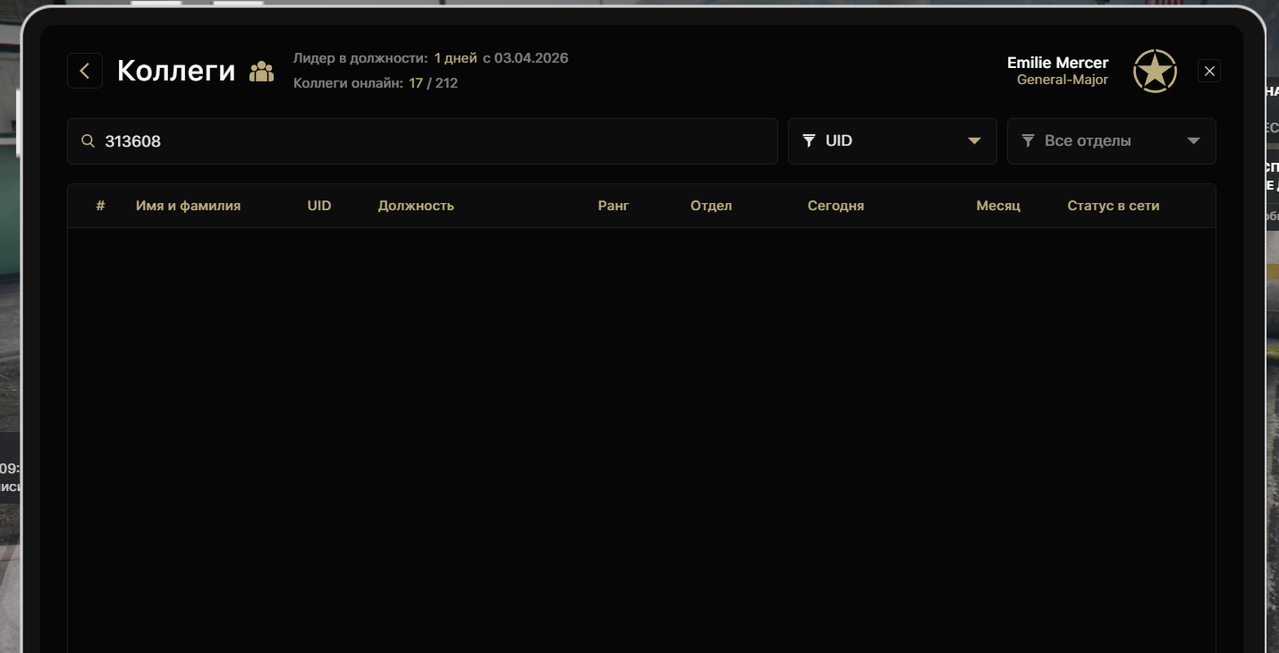This screenshot has width=1279, height=653.
Task: Open the Все отделы department dropdown
Action: tap(1111, 141)
